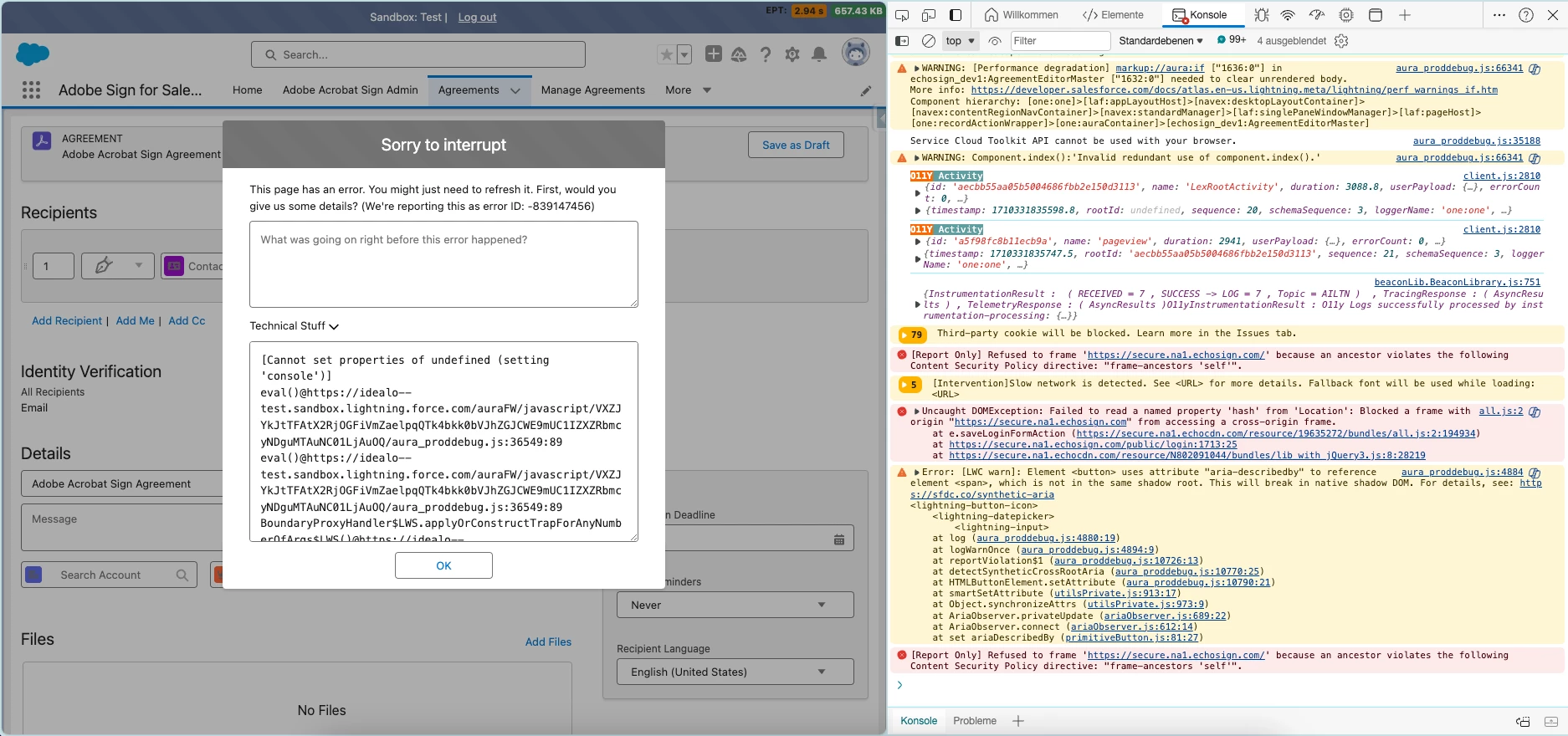Click the Search Account lookup field

point(110,575)
